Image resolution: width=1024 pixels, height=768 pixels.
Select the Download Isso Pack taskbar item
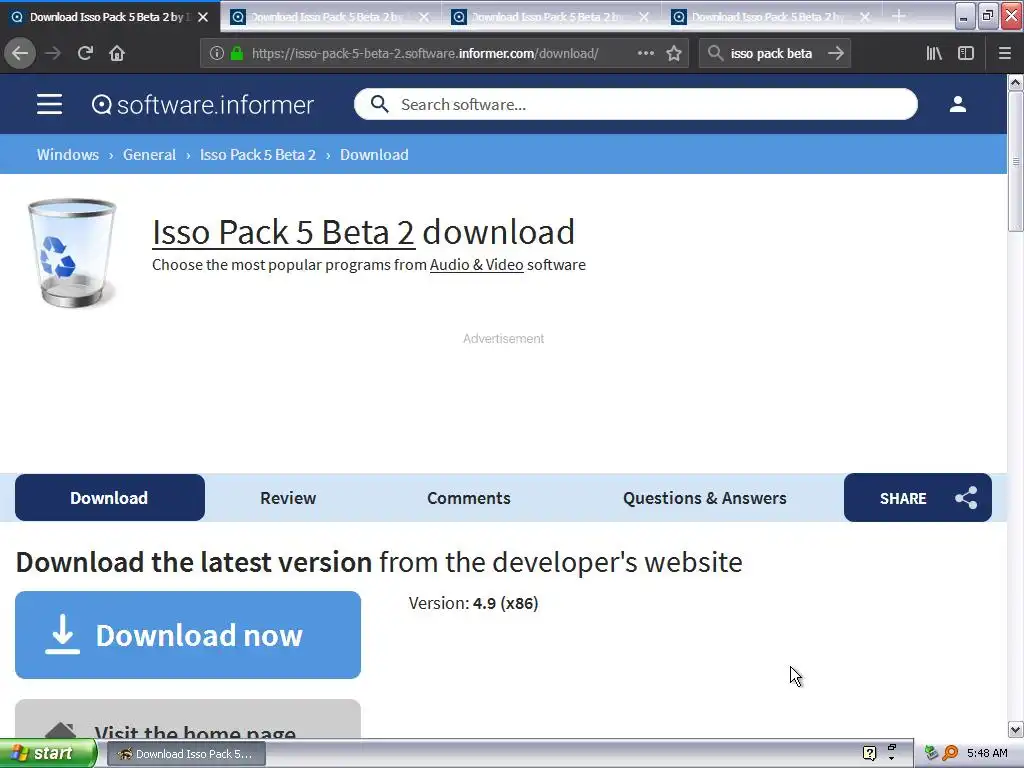coord(185,754)
